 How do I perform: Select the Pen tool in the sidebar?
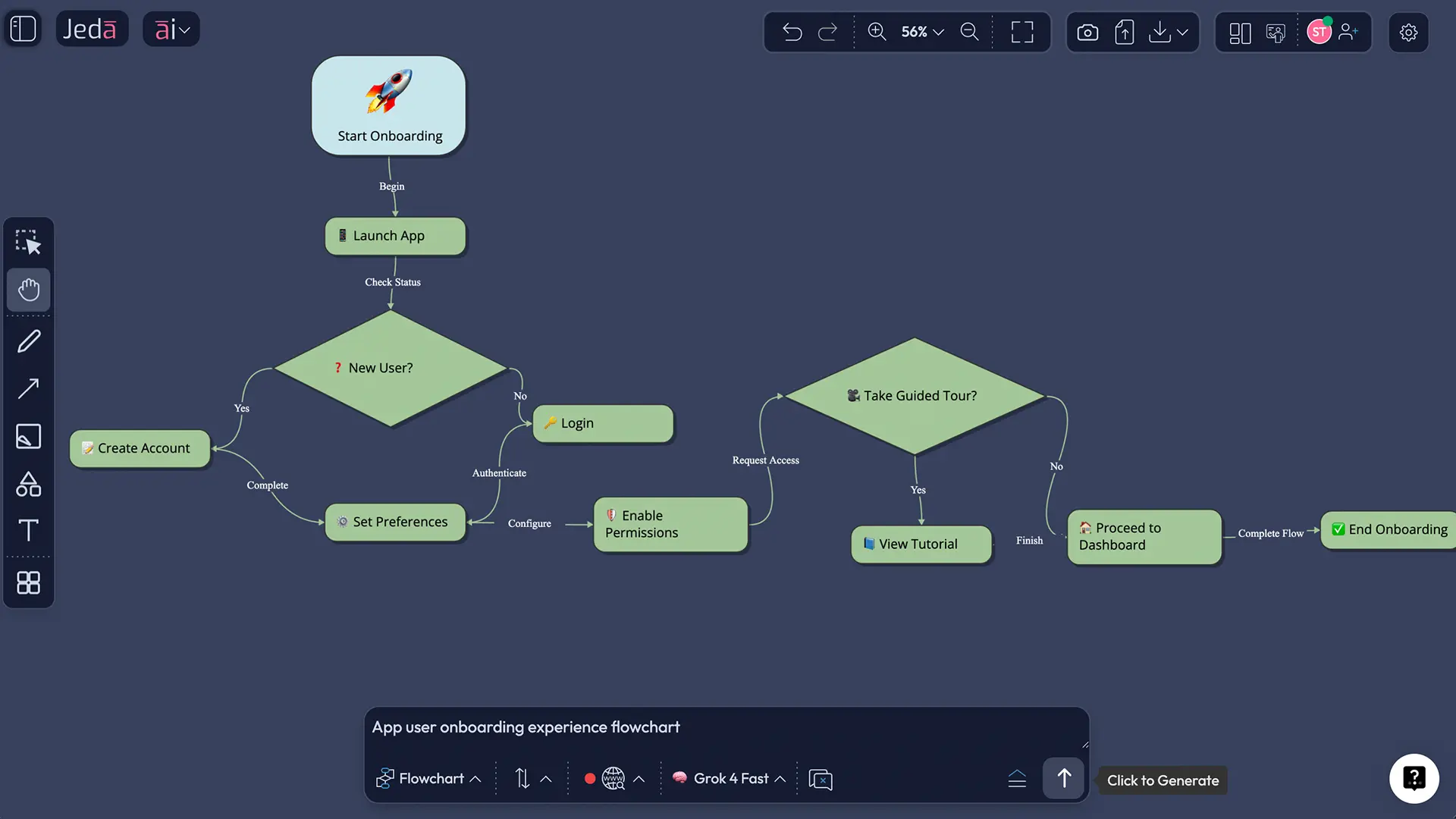[28, 340]
